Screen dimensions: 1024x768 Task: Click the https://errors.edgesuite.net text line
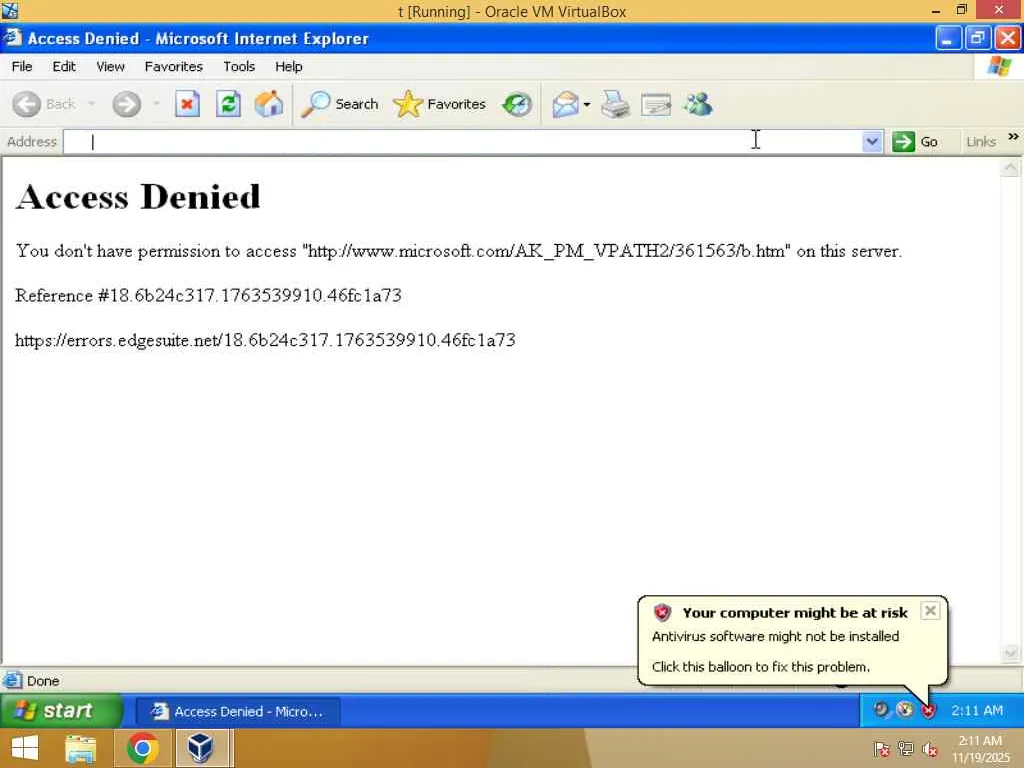[x=265, y=340]
